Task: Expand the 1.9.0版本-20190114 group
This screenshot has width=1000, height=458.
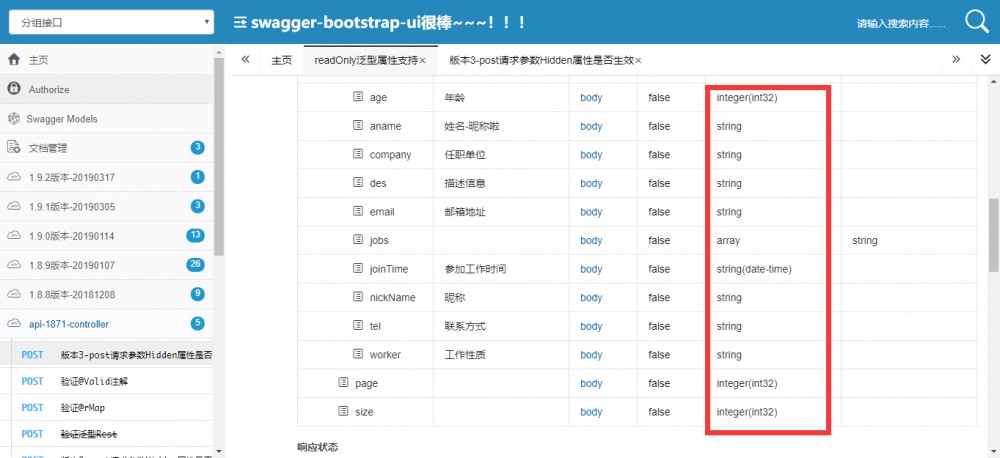Action: pos(107,236)
